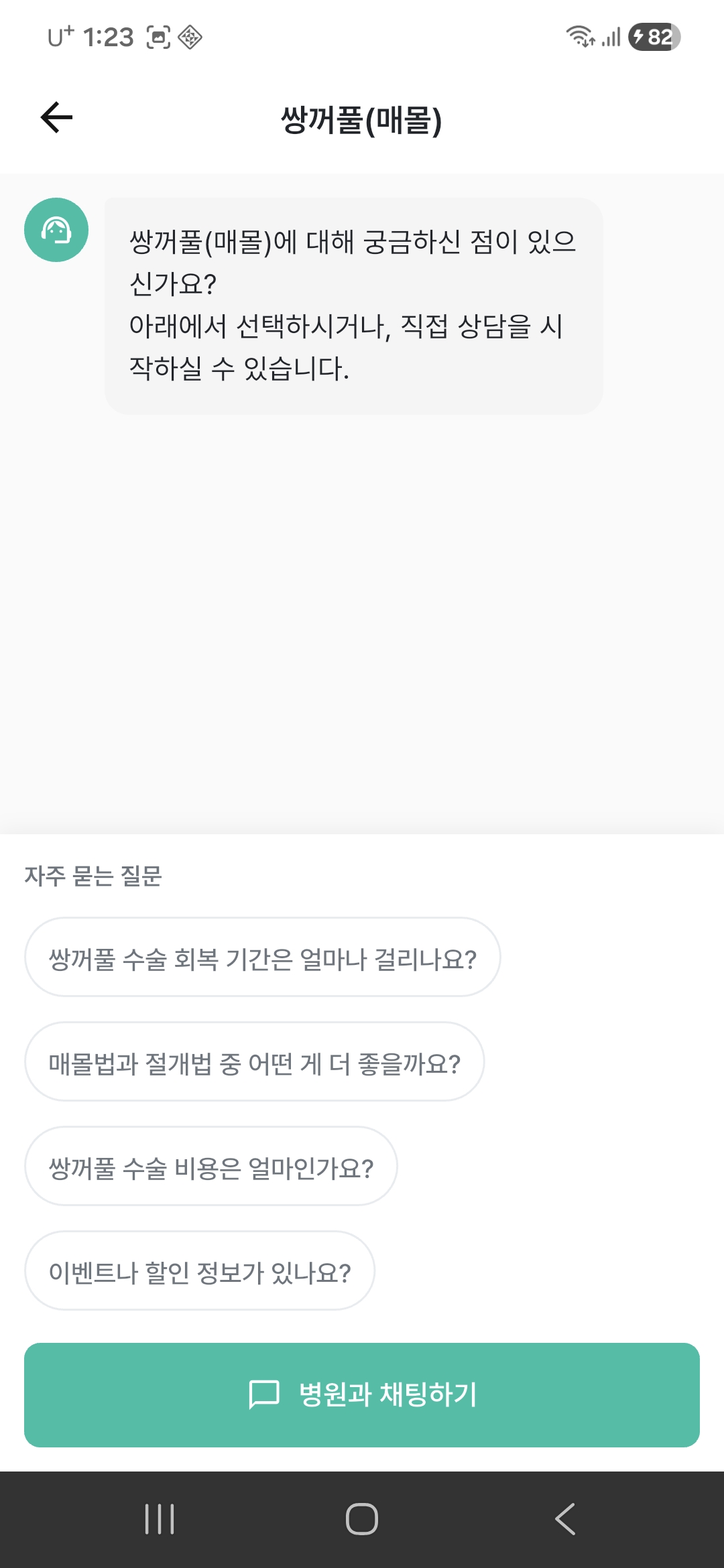Tap the screenshot capture status icon
Image resolution: width=724 pixels, height=1568 pixels.
158,38
